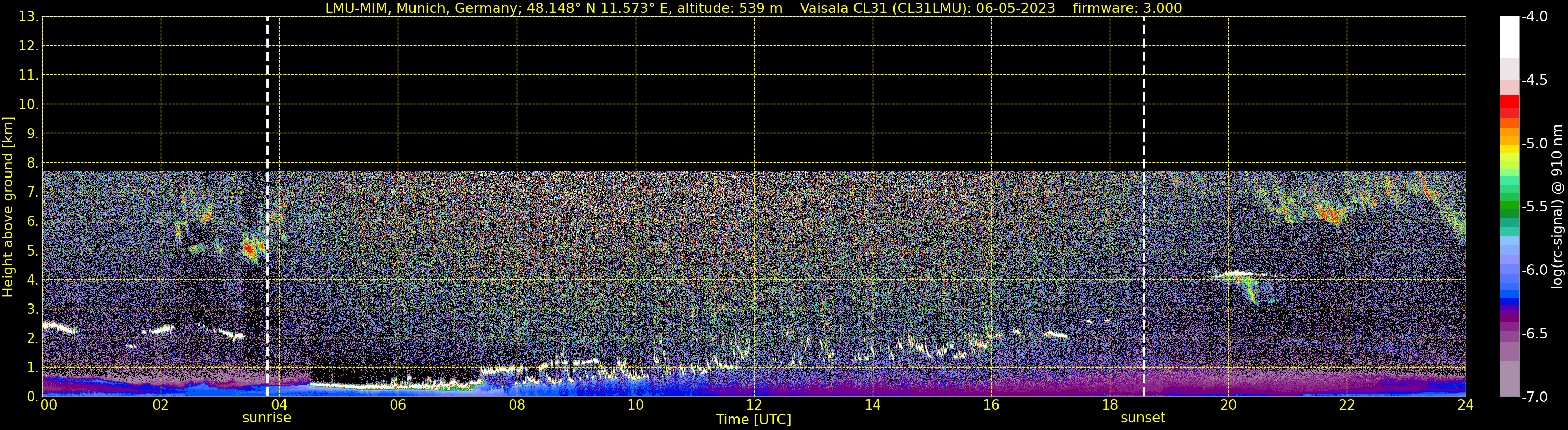Screen dimensions: 1568x430
Task: Click the "5." height-axis tick label
Action: pyautogui.click(x=32, y=250)
